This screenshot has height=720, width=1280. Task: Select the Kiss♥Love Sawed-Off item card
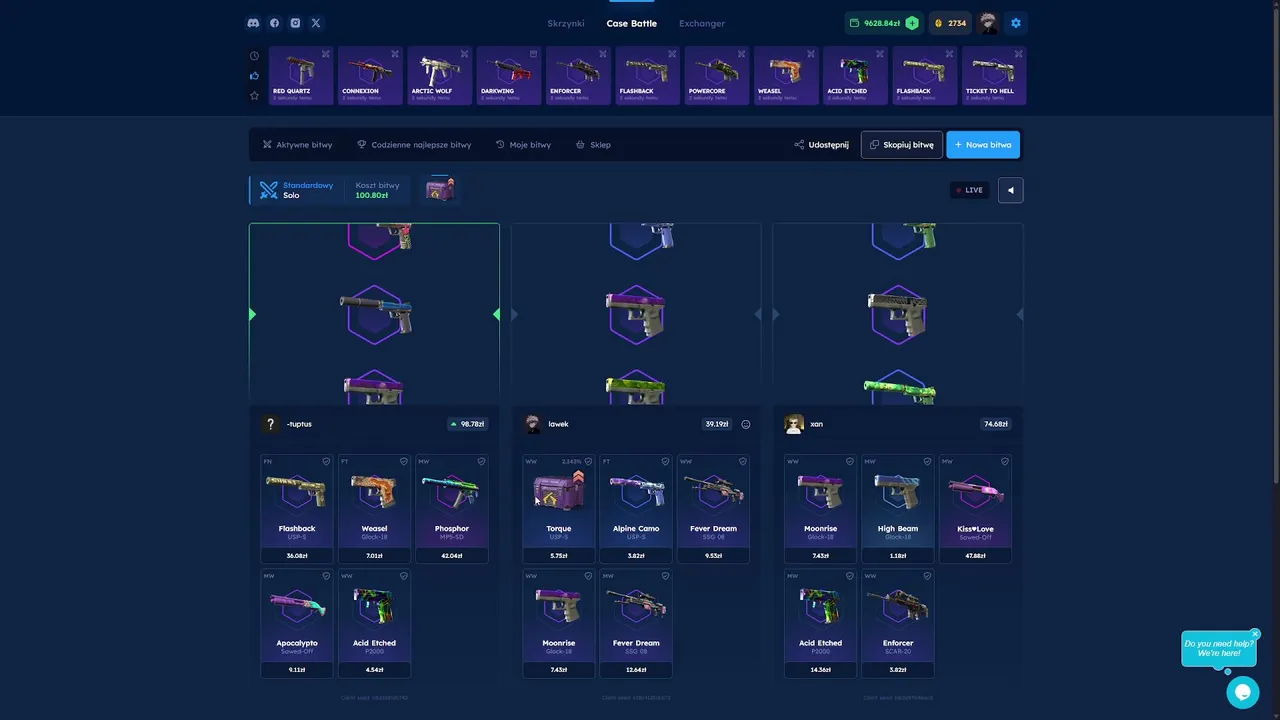(x=975, y=509)
